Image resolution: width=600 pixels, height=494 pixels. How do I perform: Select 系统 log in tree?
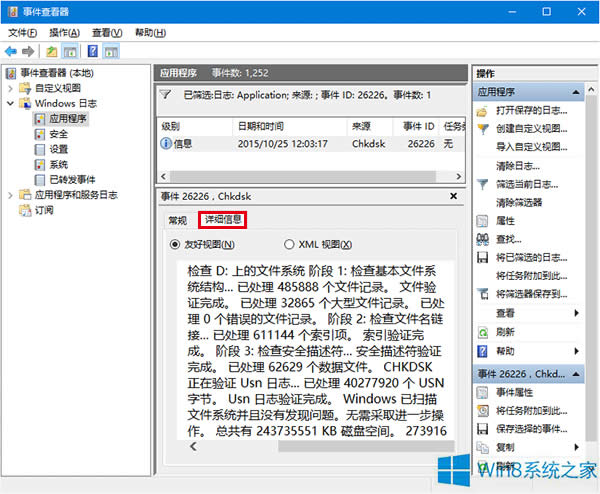pyautogui.click(x=58, y=165)
